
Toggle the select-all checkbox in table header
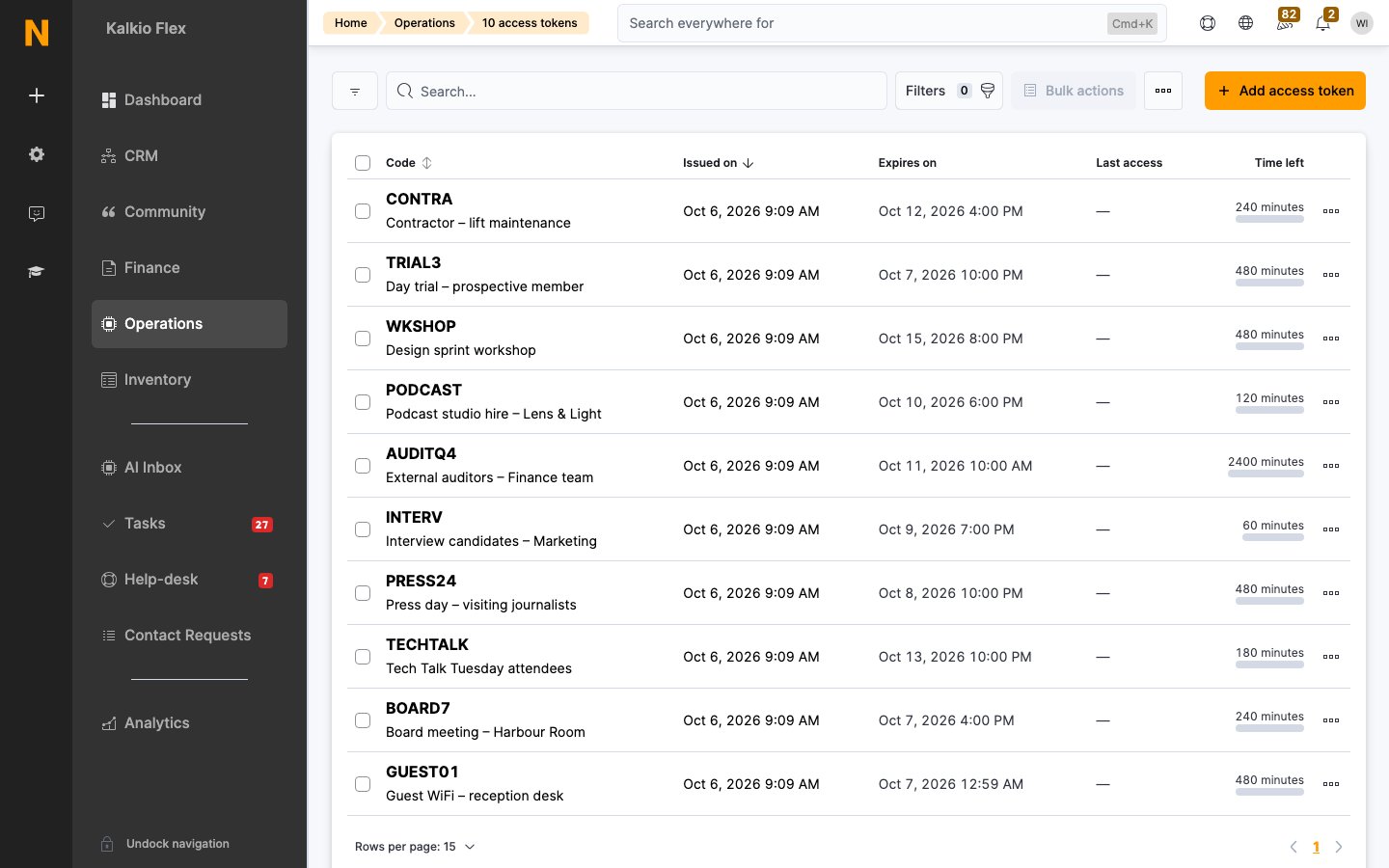363,163
